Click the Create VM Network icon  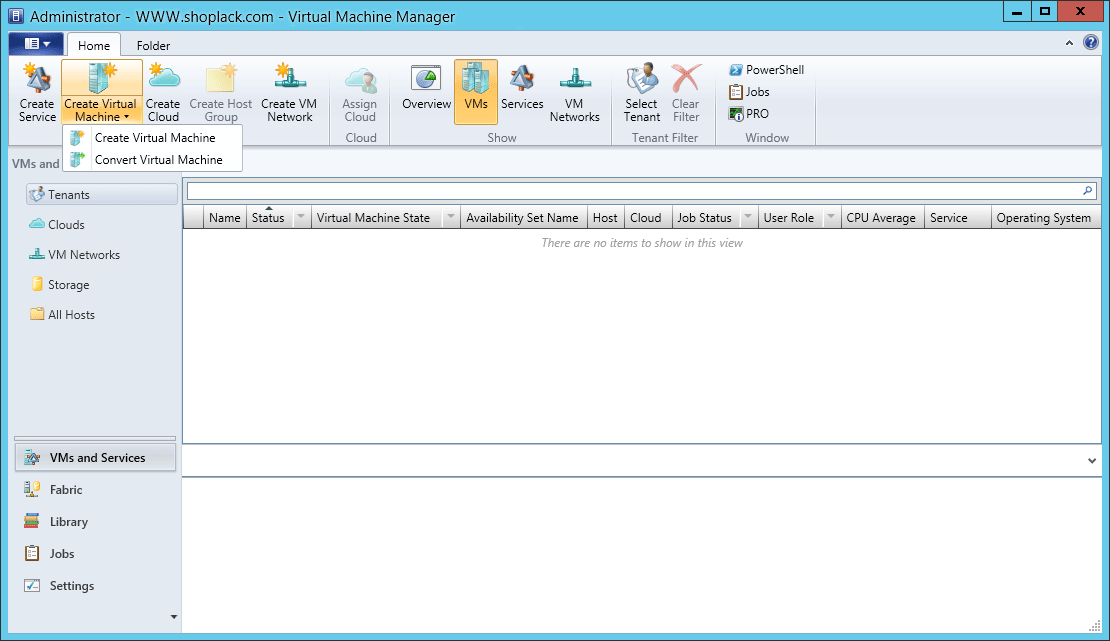[289, 92]
